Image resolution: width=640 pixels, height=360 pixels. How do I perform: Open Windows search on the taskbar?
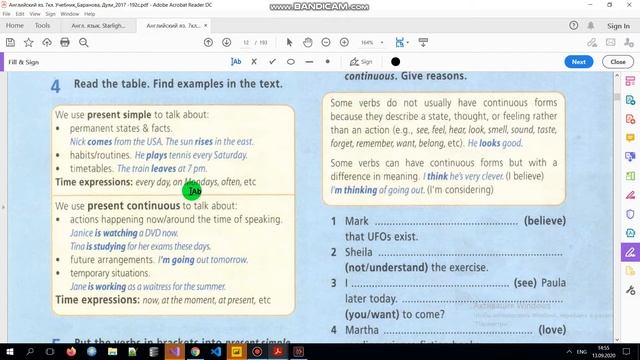30,351
